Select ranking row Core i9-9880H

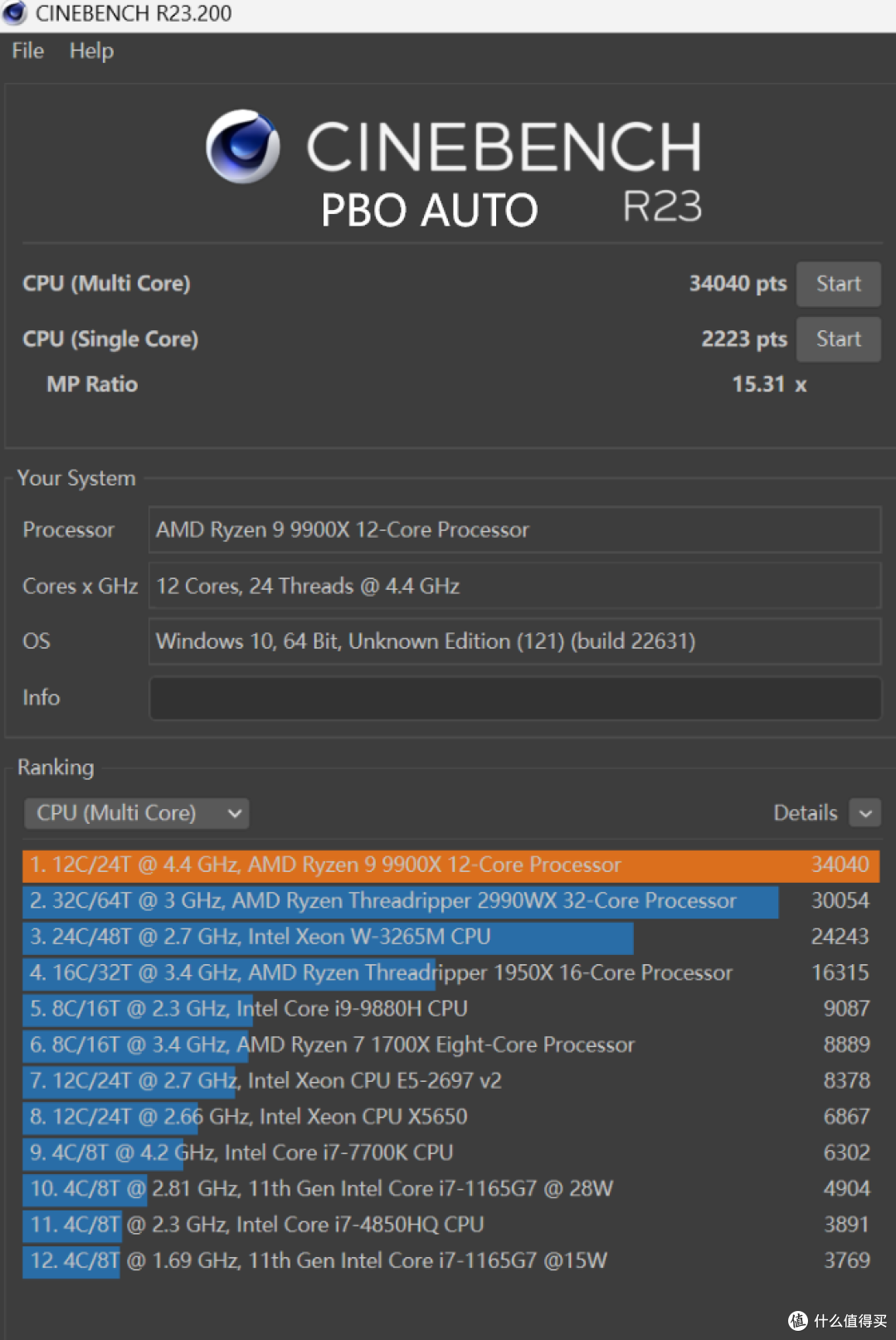[450, 1009]
